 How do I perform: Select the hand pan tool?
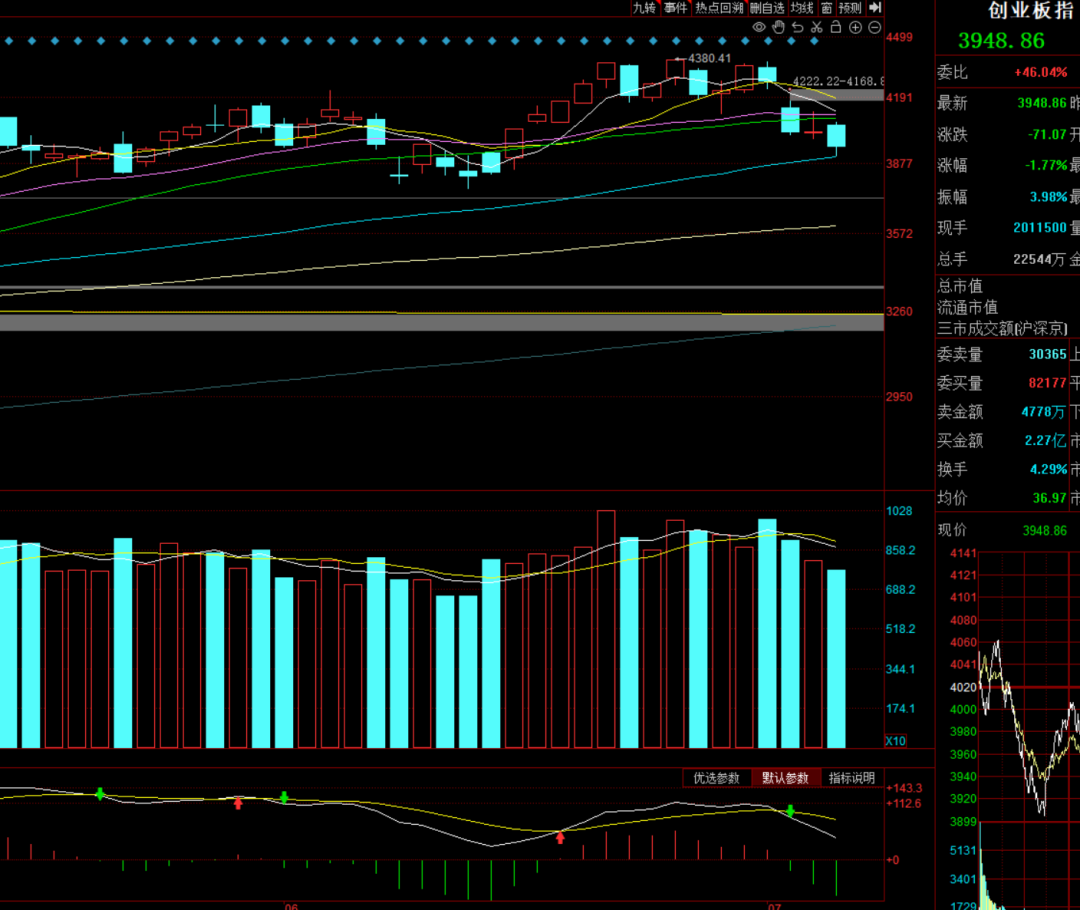[x=778, y=28]
